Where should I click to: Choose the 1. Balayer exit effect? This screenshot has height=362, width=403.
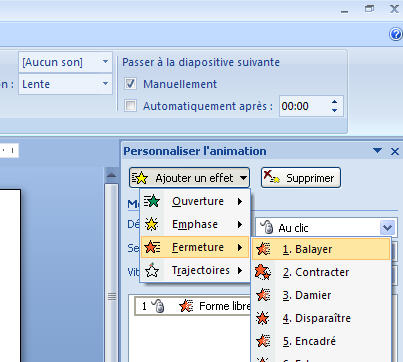click(x=321, y=249)
